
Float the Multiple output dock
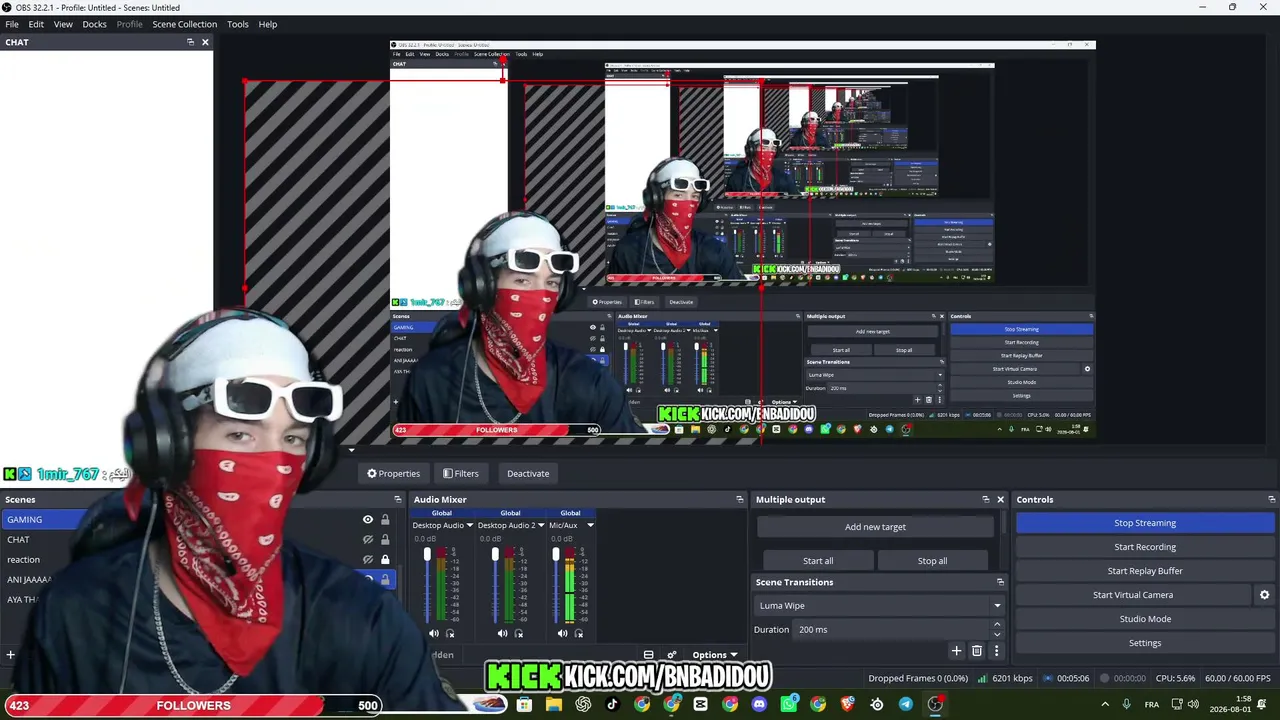pos(985,499)
